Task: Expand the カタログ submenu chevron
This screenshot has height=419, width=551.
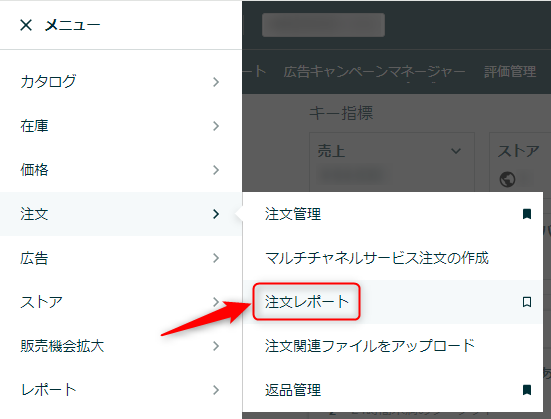Action: 216,82
